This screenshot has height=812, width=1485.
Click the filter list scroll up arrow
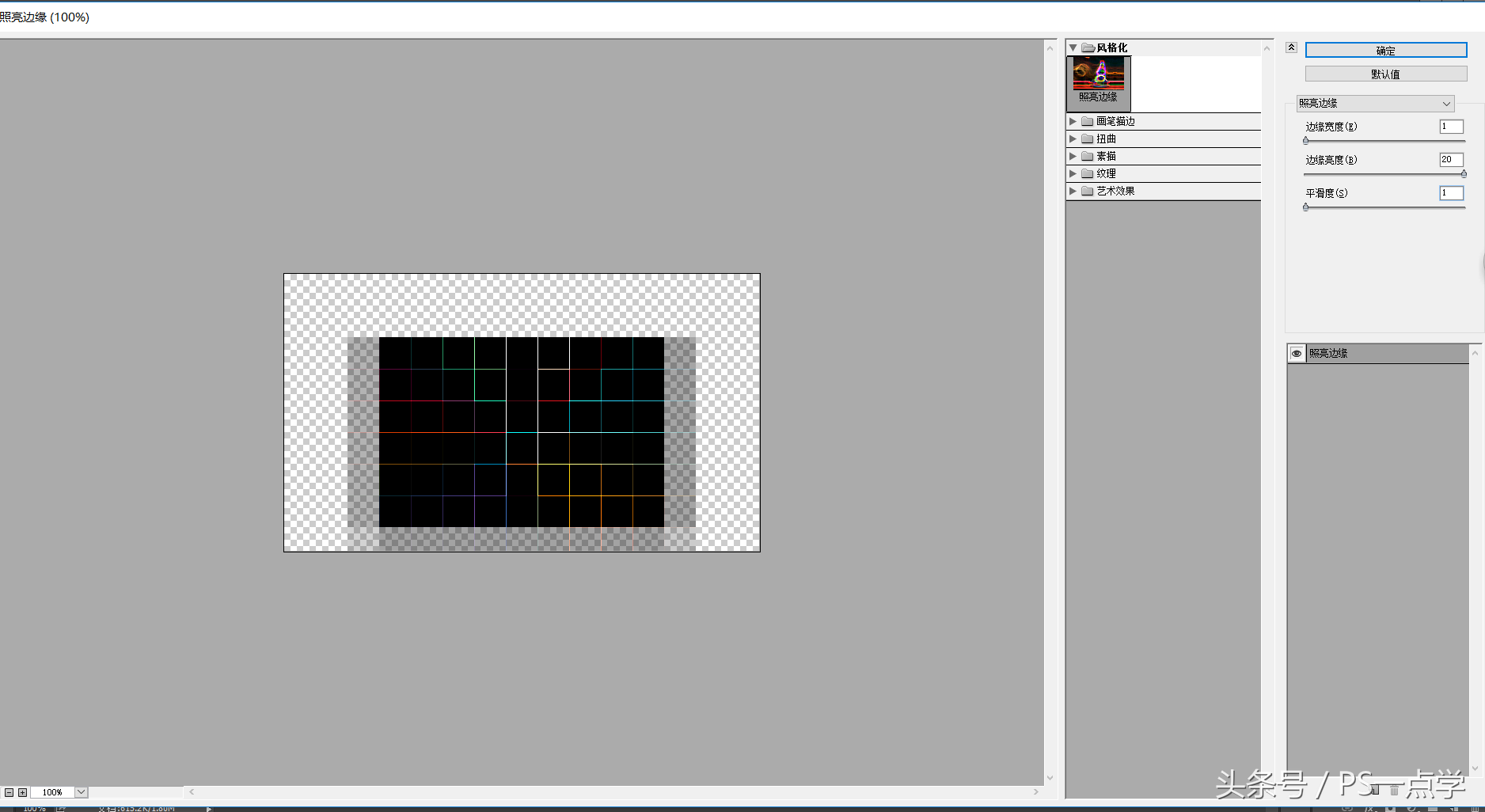pyautogui.click(x=1267, y=47)
